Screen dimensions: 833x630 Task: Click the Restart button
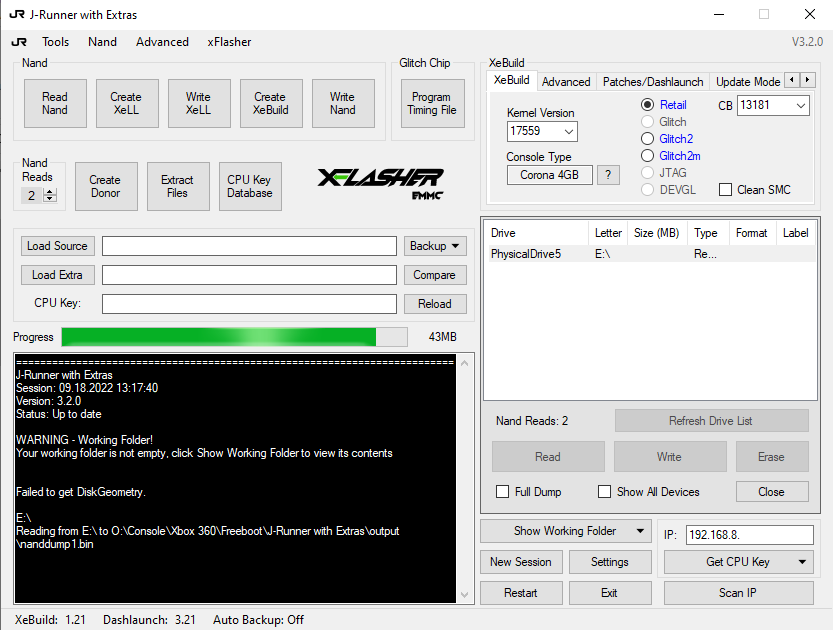point(521,593)
